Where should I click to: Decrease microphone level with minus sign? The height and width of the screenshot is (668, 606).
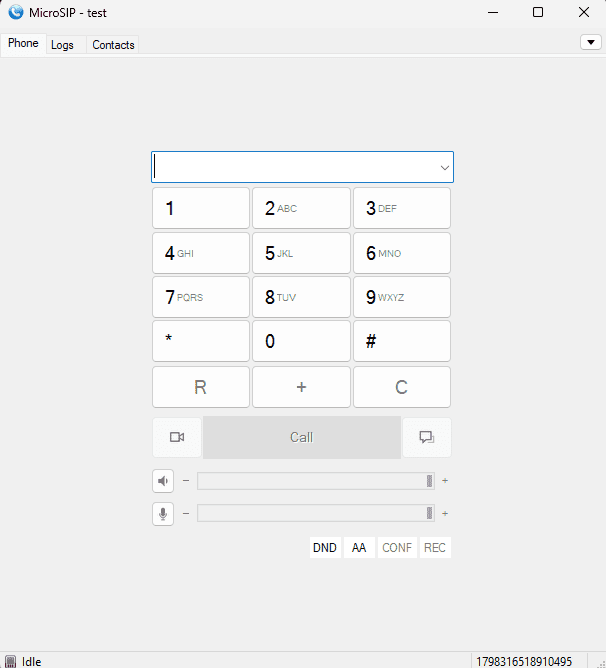185,514
